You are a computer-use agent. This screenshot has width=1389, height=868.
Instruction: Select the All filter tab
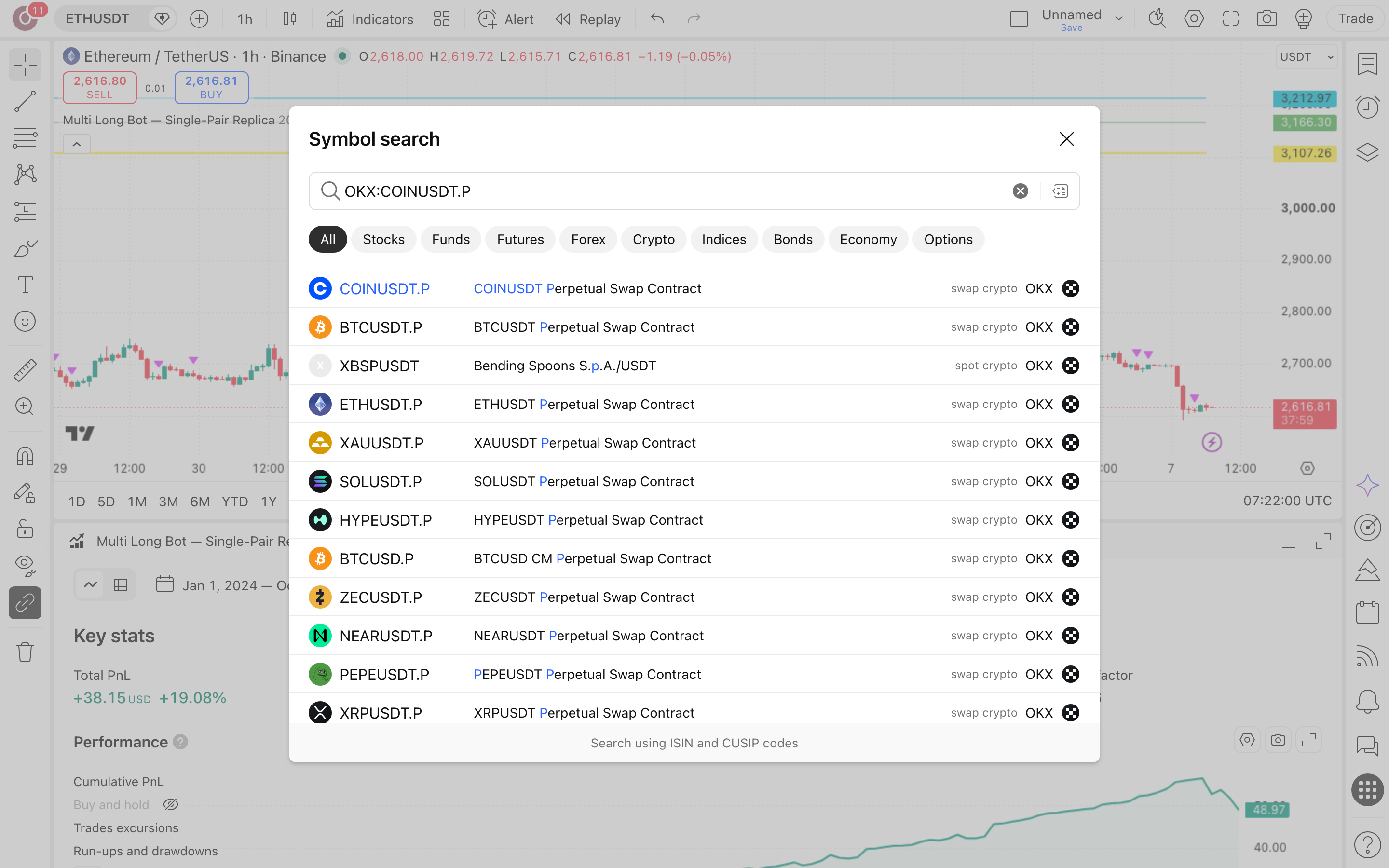coord(328,239)
